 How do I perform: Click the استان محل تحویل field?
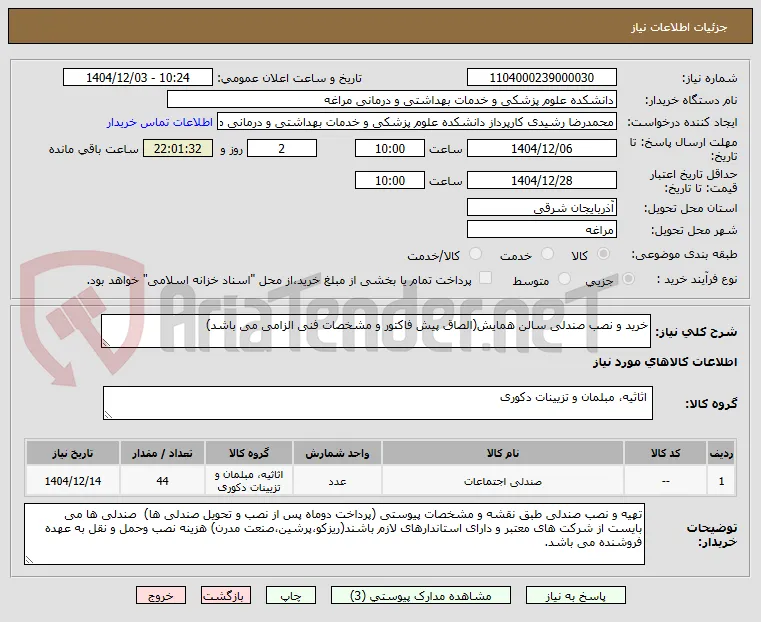(542, 208)
